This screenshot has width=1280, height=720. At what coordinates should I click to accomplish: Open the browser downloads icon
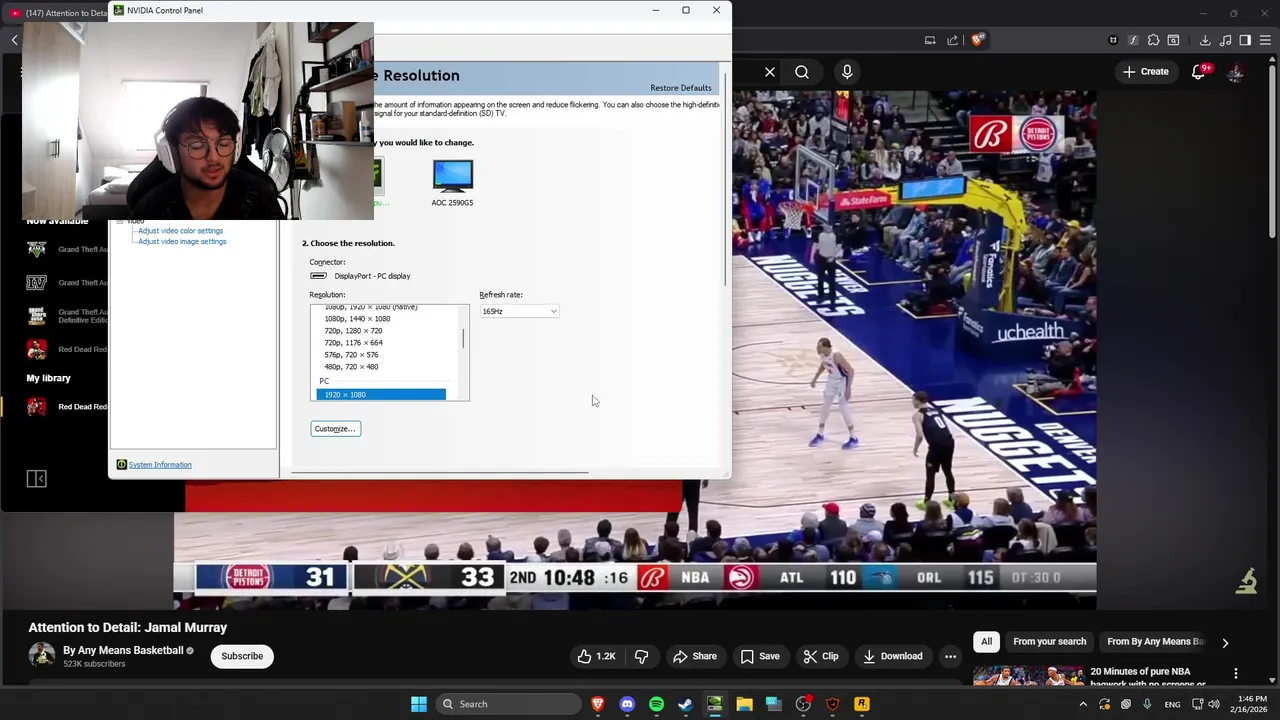pyautogui.click(x=1205, y=40)
